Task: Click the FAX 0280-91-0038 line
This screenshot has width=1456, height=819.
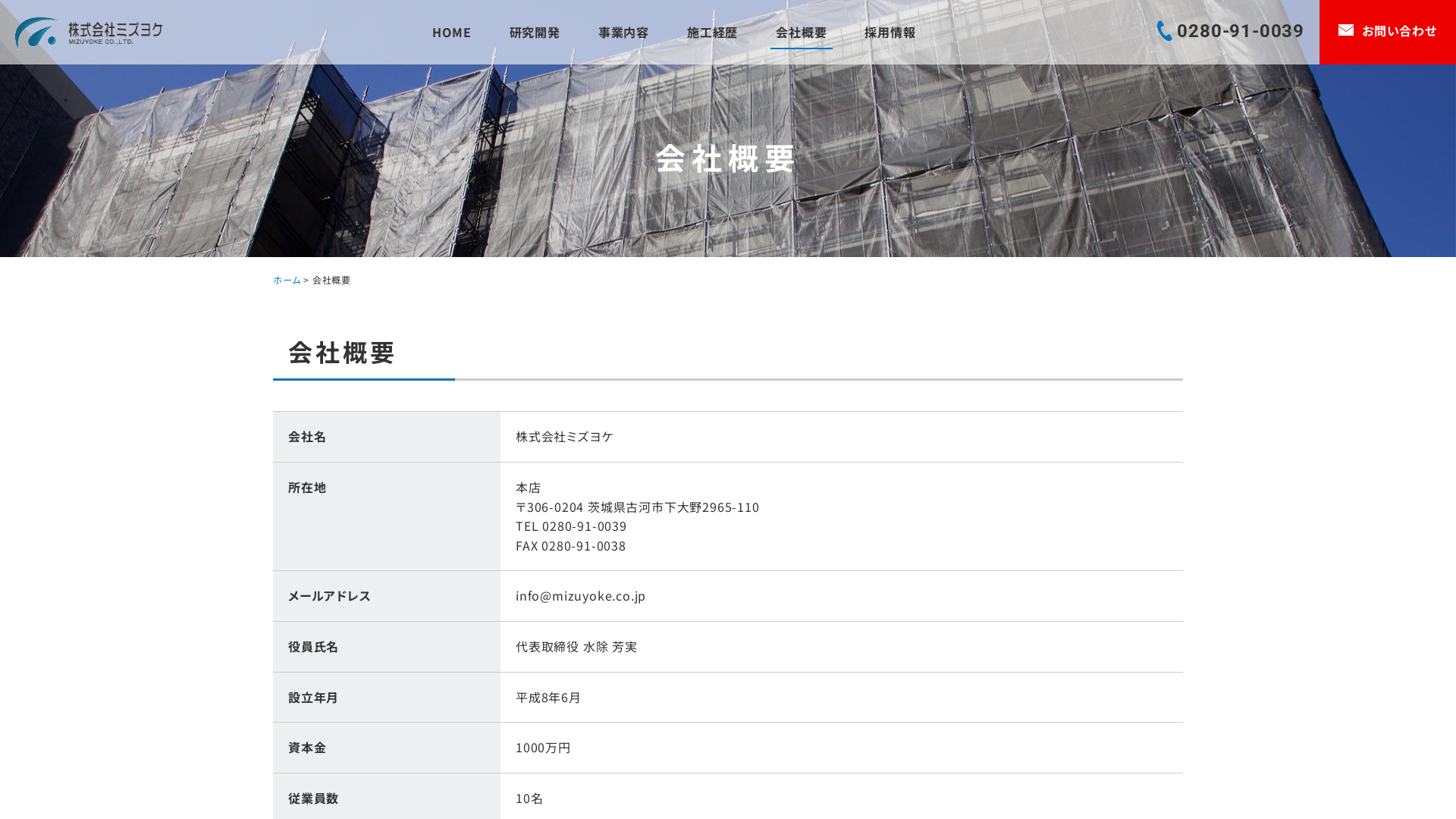Action: (571, 546)
